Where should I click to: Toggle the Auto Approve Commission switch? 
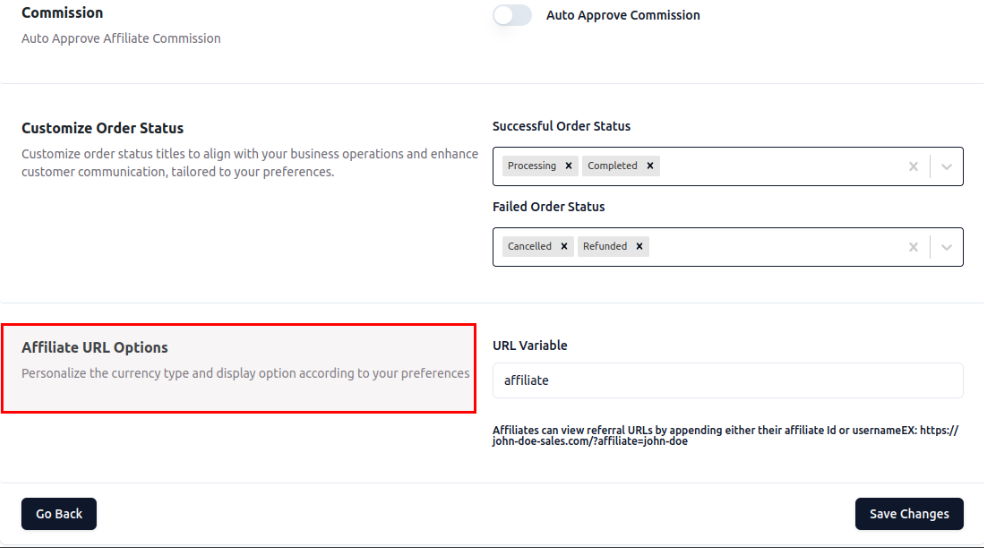[x=512, y=15]
